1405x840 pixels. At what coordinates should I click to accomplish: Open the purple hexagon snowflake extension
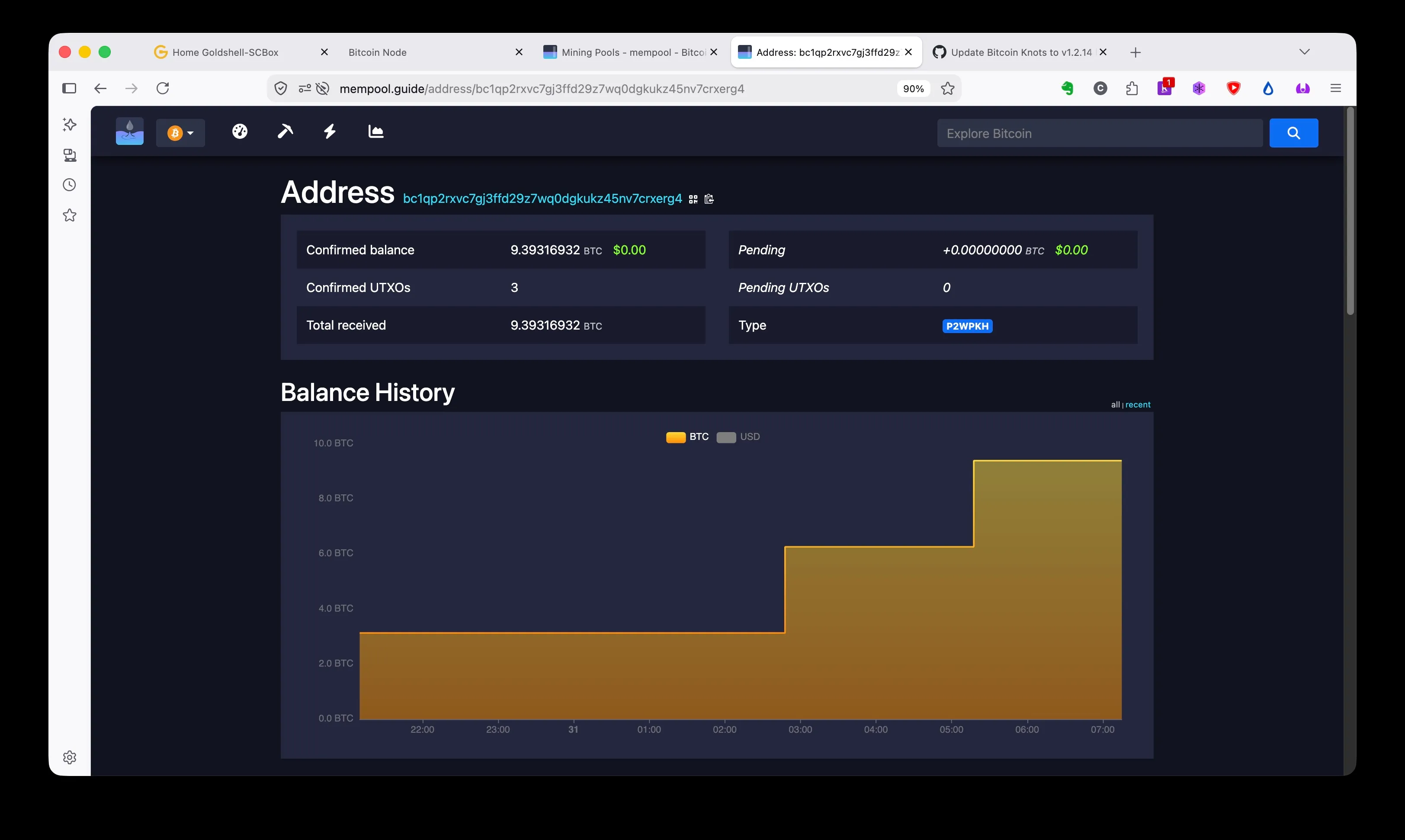(x=1199, y=88)
